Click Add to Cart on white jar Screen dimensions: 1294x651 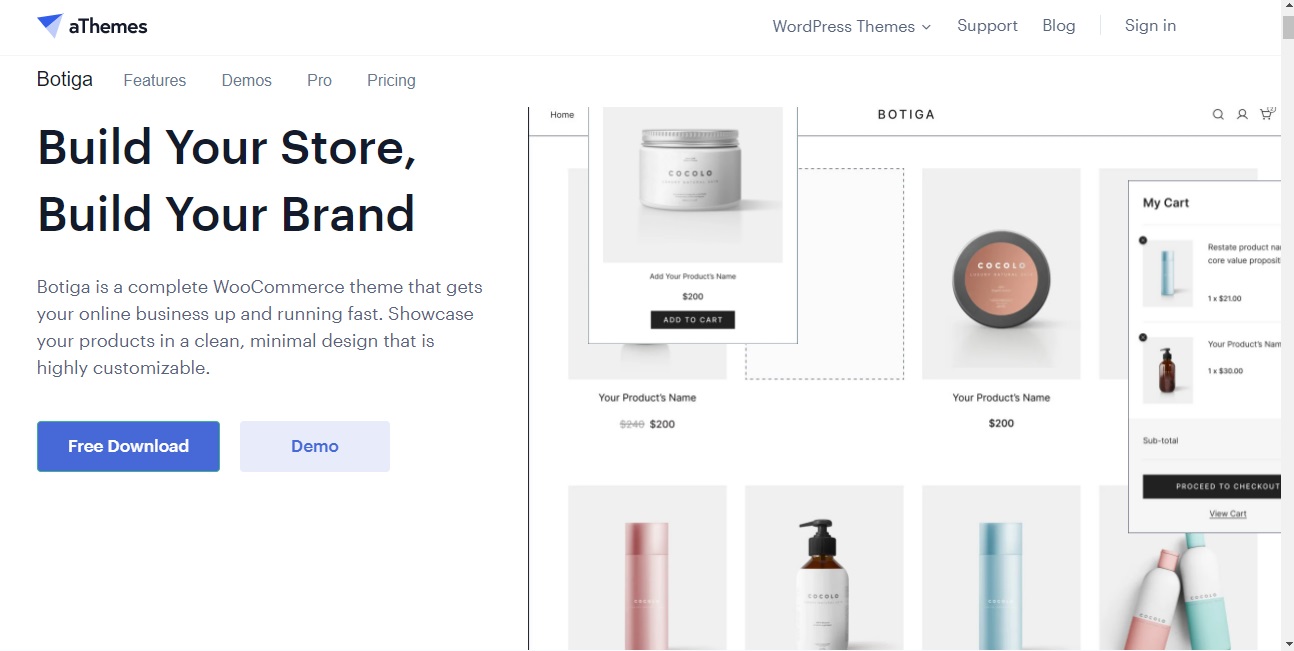pyautogui.click(x=693, y=320)
